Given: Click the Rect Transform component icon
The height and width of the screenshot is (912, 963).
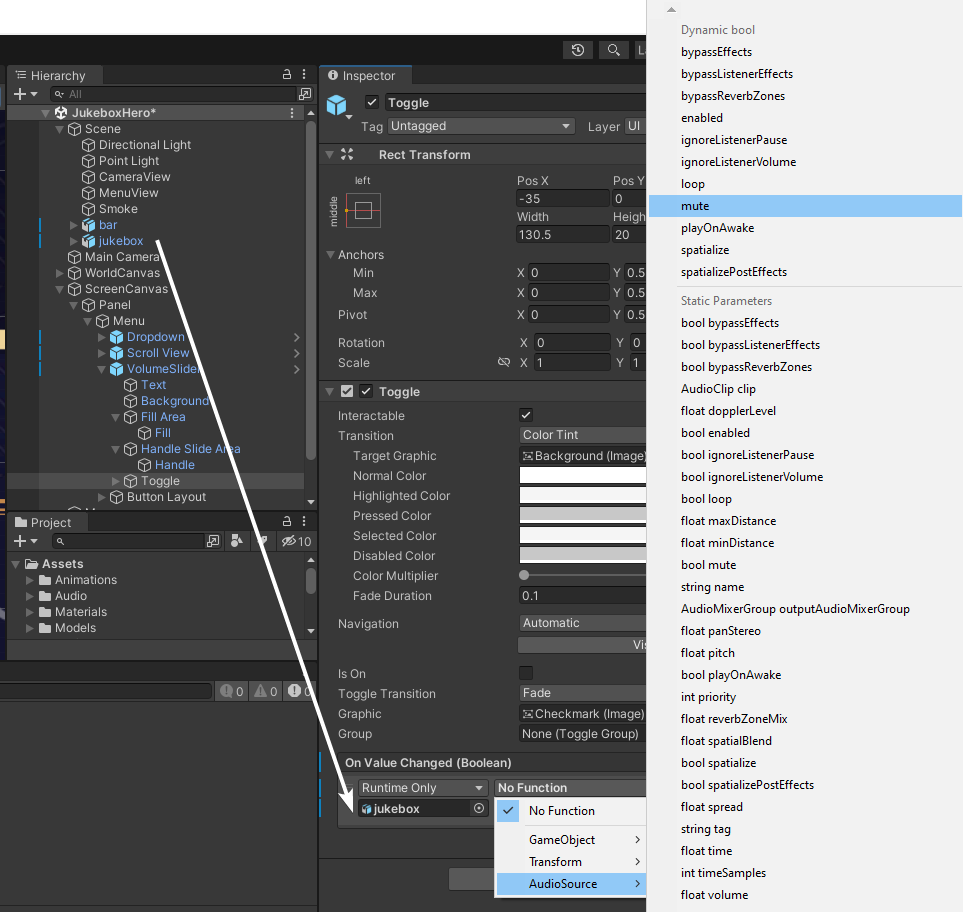Looking at the screenshot, I should (347, 155).
